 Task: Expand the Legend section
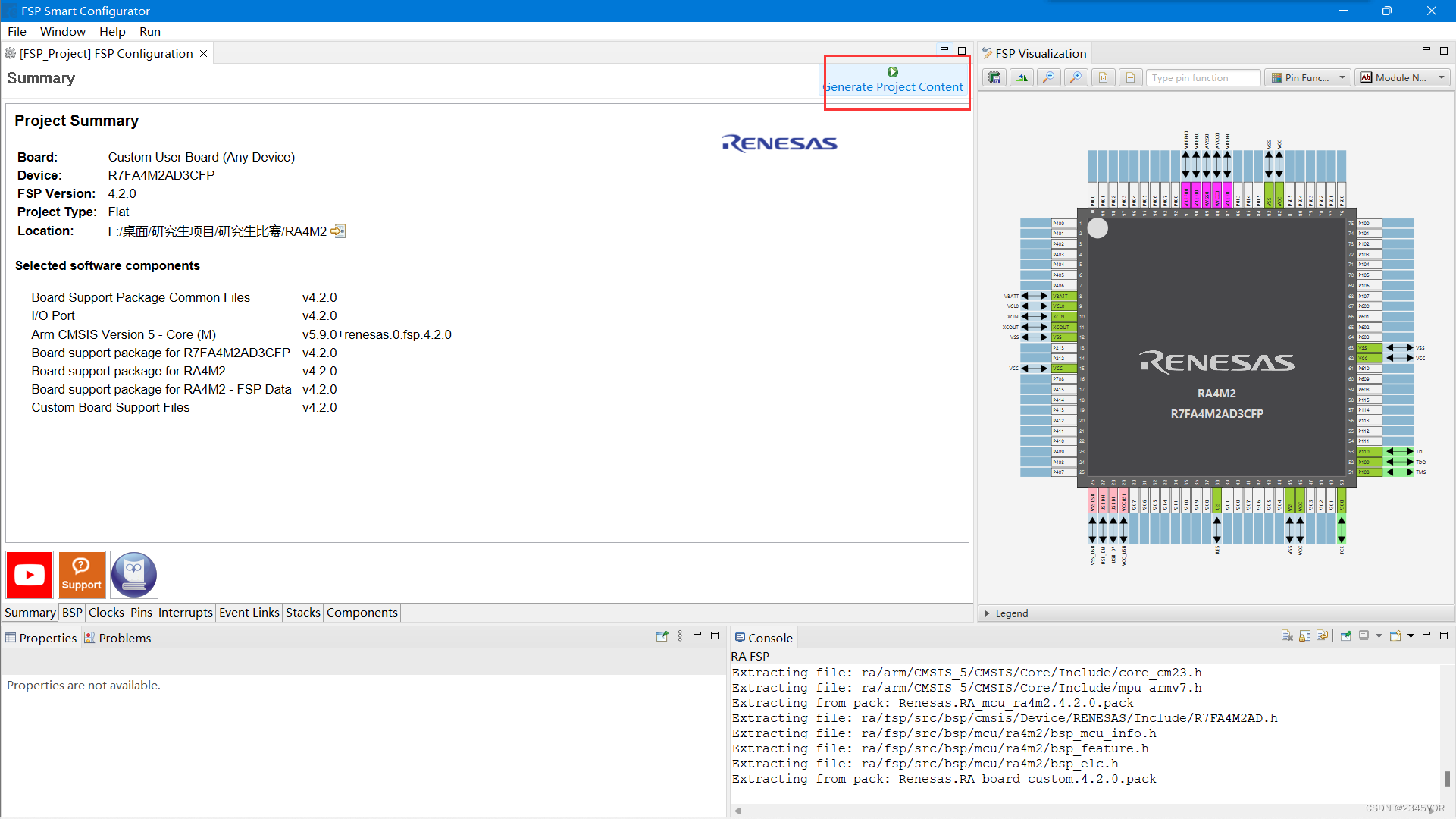pos(987,613)
